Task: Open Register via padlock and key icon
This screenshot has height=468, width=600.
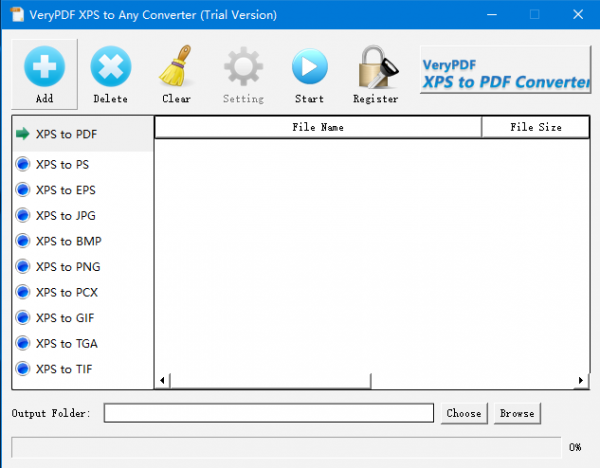Action: (377, 67)
